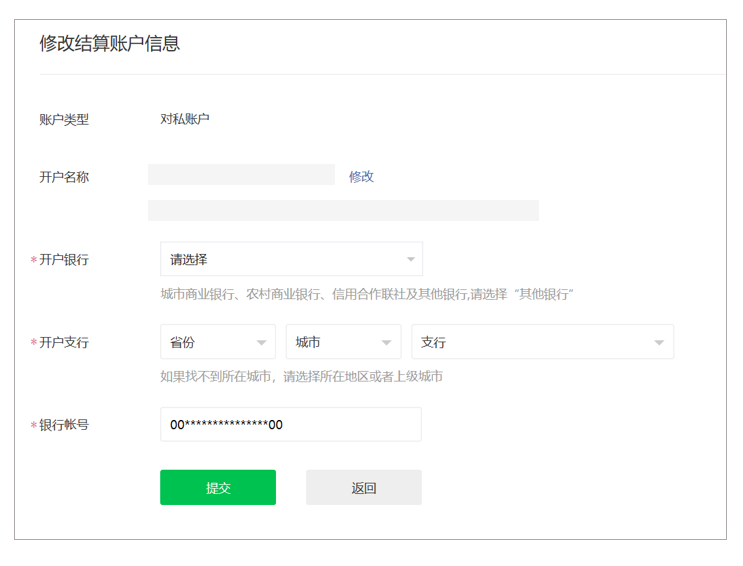Click the long gray bar below 开户名称
The image size is (743, 566).
344,210
